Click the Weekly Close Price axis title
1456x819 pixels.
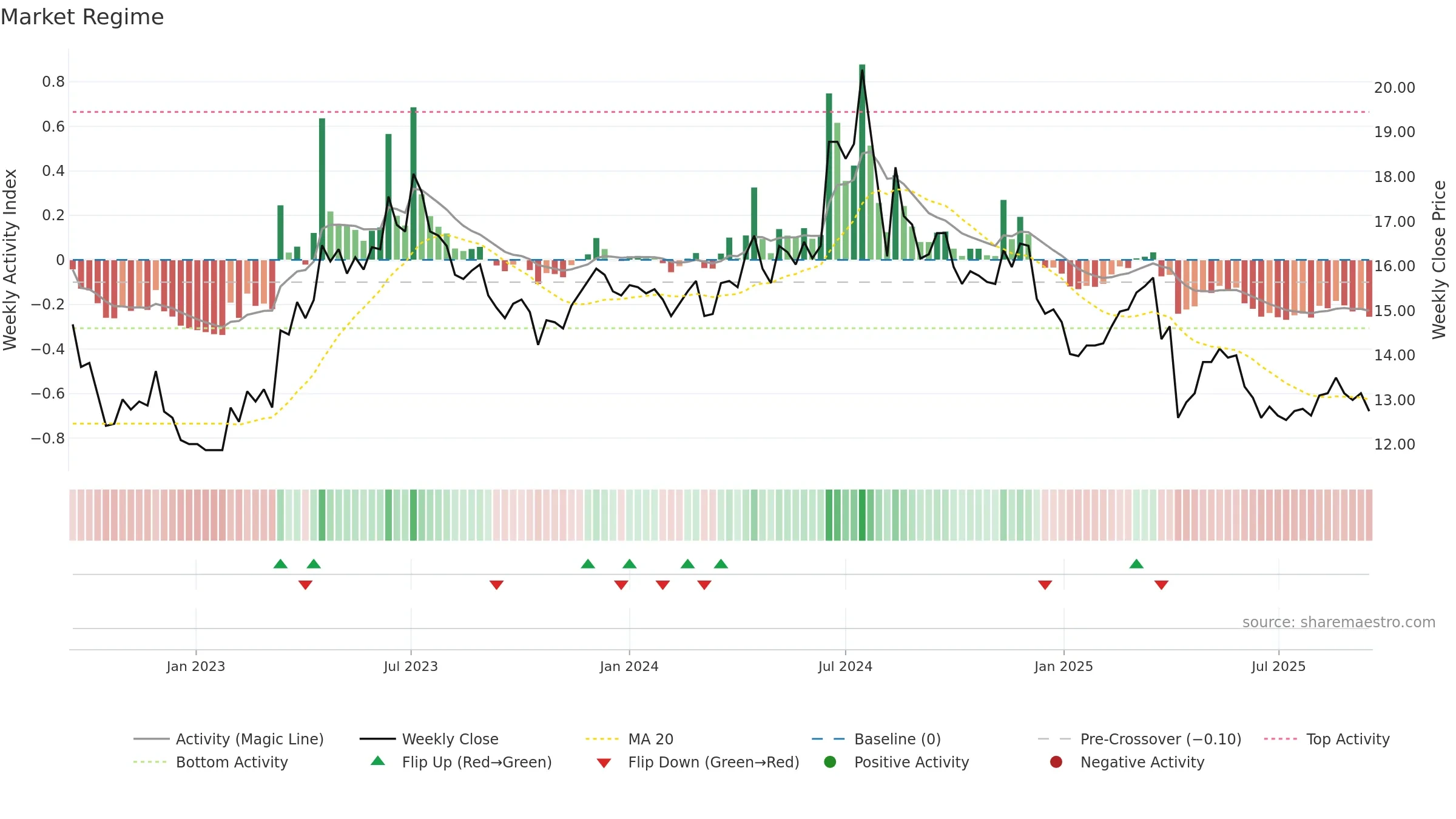point(1439,260)
